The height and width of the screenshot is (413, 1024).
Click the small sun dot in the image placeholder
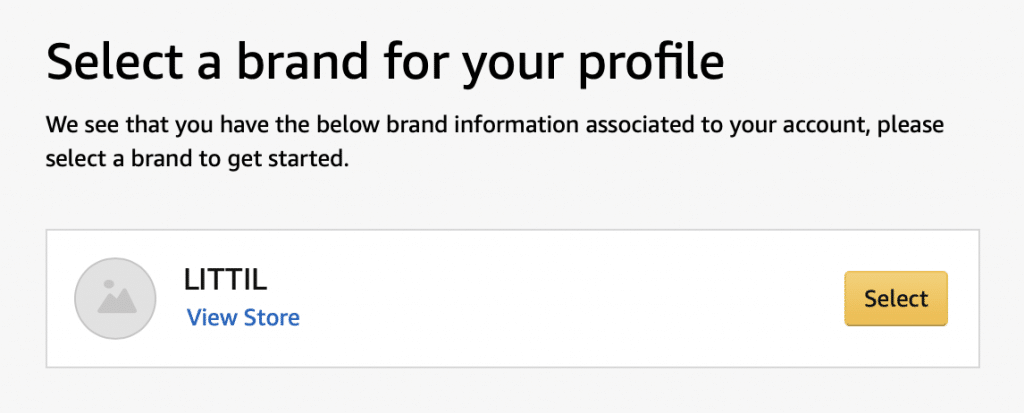[x=109, y=284]
